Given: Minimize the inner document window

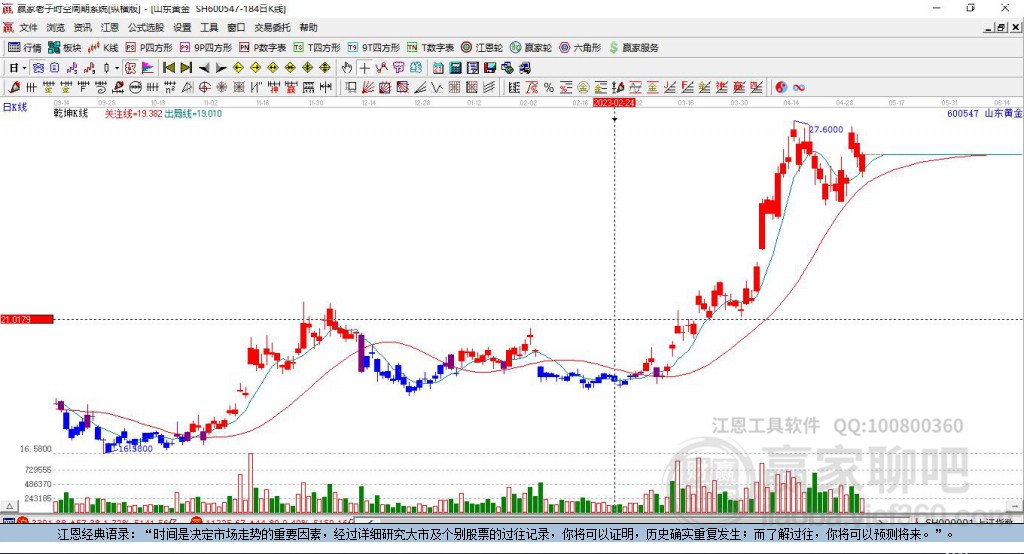Looking at the screenshot, I should click(988, 27).
